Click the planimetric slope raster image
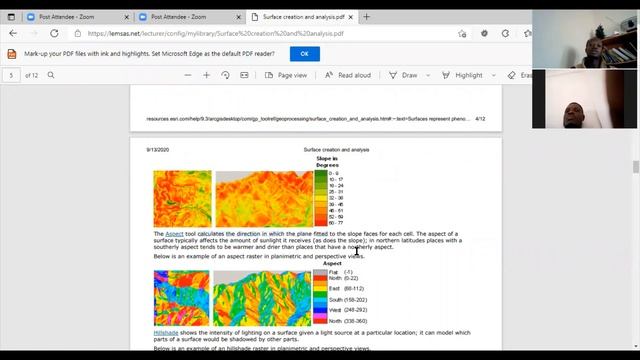The image size is (640, 360). click(x=182, y=199)
